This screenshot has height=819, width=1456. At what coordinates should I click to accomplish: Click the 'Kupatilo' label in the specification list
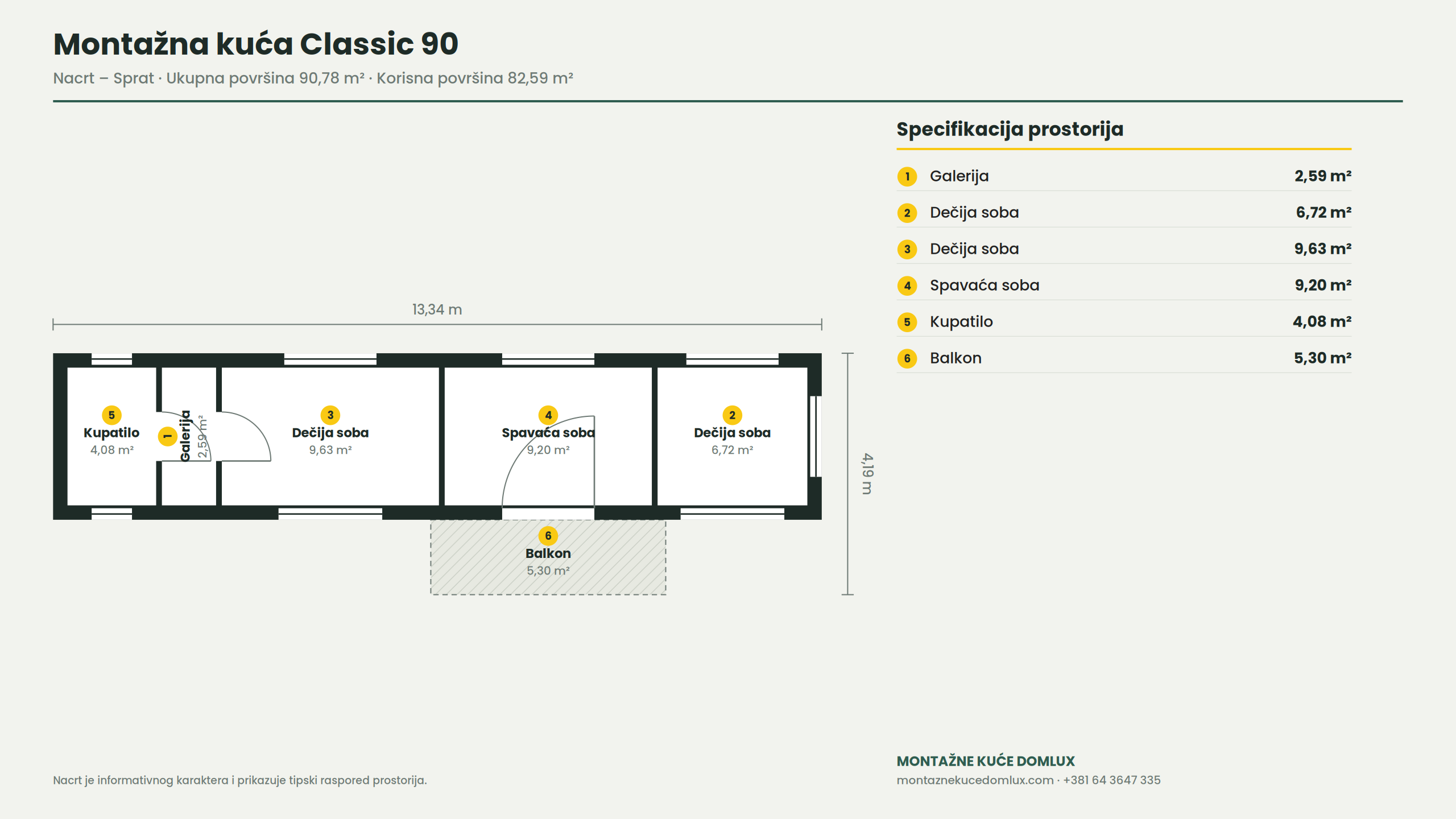(961, 322)
